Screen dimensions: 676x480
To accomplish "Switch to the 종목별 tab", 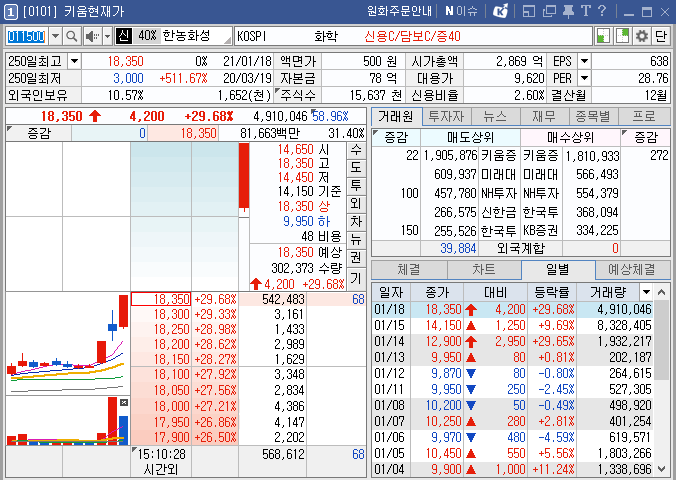I will [x=594, y=116].
